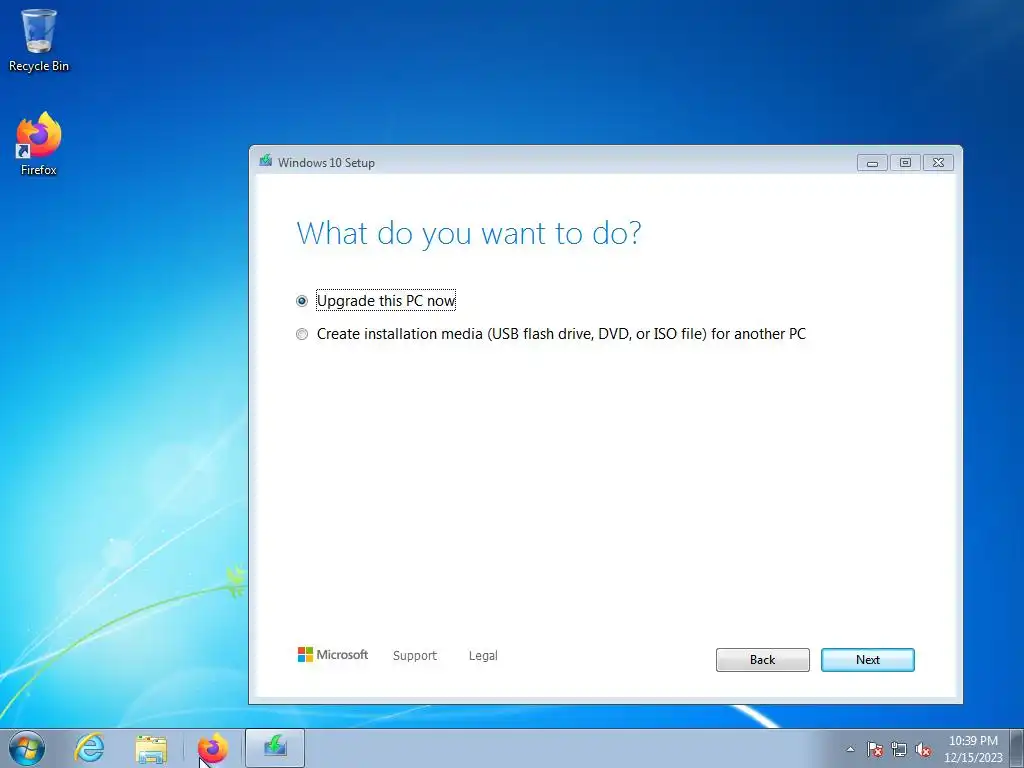1024x768 pixels.
Task: Click the 'What do you want to do?' heading
Action: (x=469, y=233)
